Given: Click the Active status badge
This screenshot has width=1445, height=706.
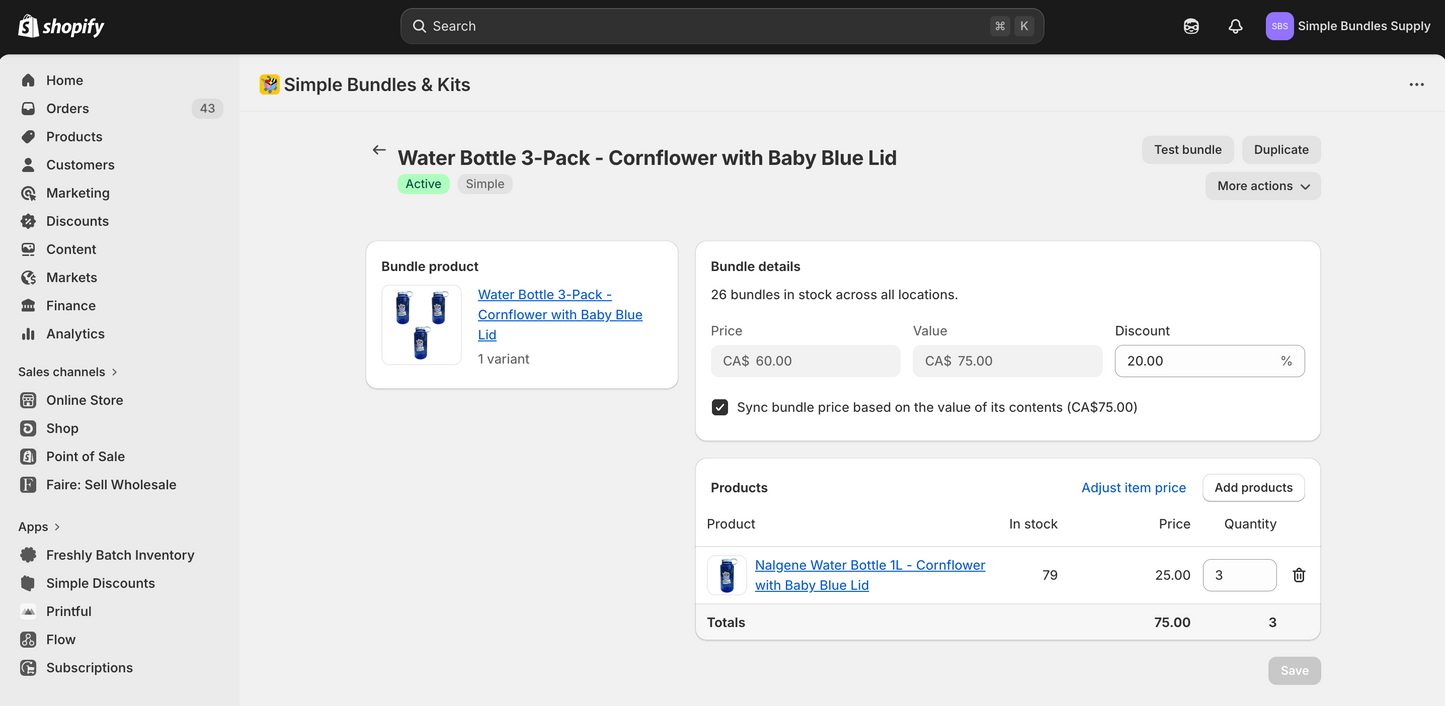Looking at the screenshot, I should point(423,184).
